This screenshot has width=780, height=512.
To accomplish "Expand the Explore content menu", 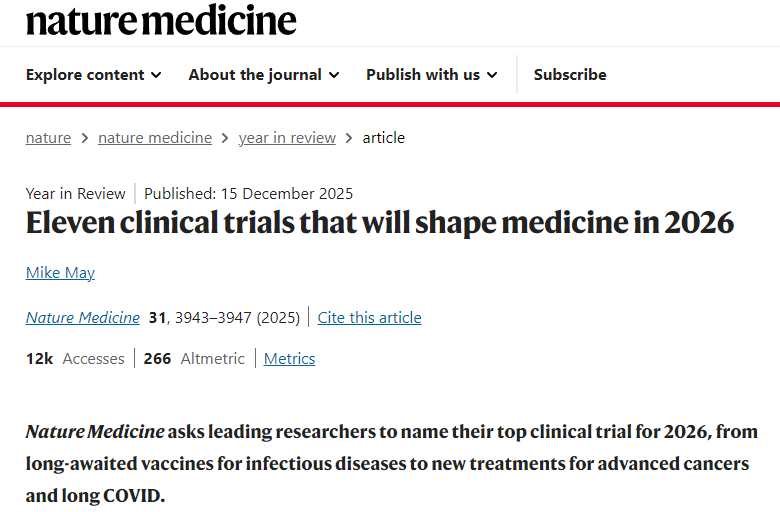I will pyautogui.click(x=93, y=75).
